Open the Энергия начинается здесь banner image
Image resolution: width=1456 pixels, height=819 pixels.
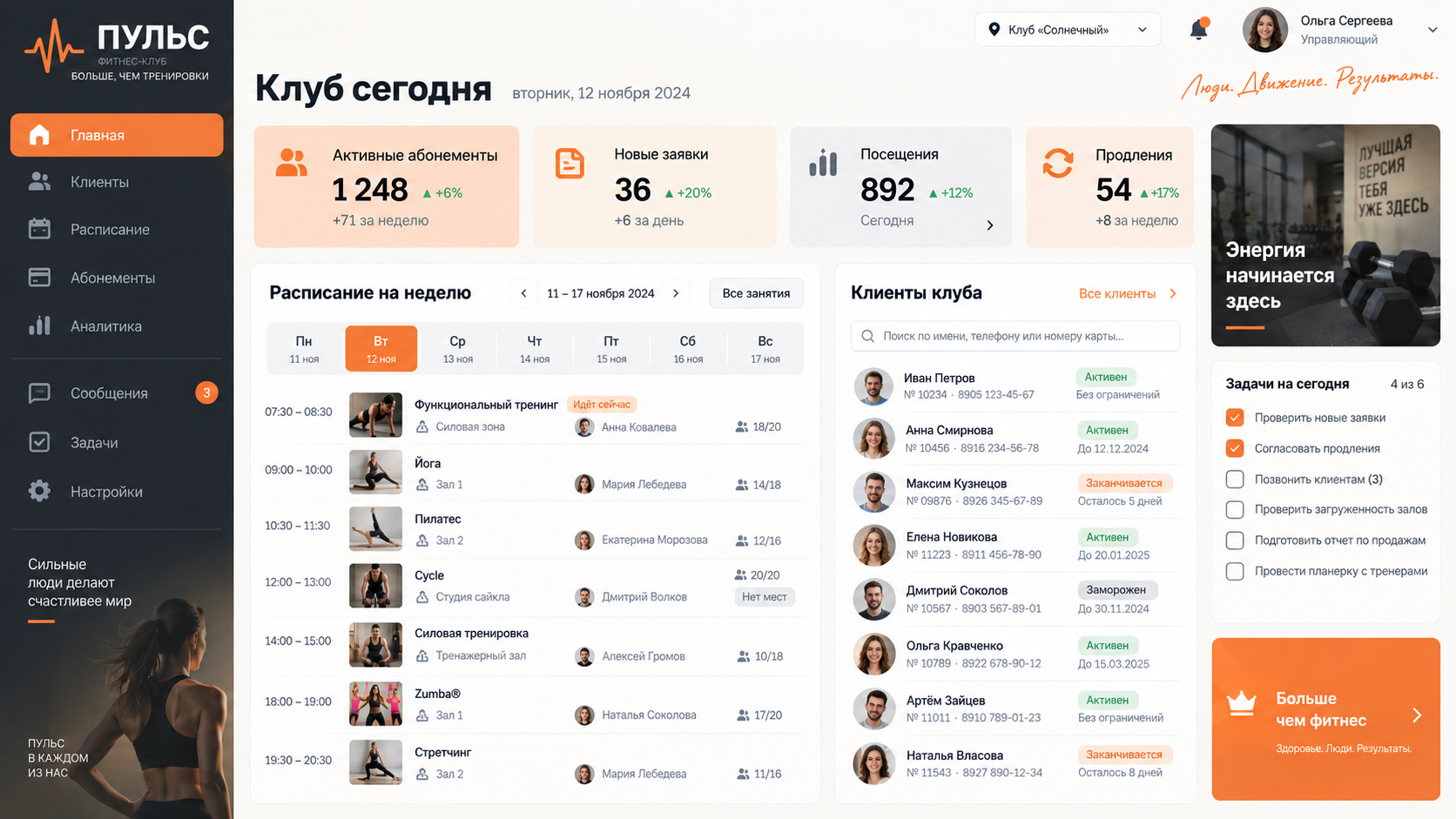pyautogui.click(x=1325, y=235)
